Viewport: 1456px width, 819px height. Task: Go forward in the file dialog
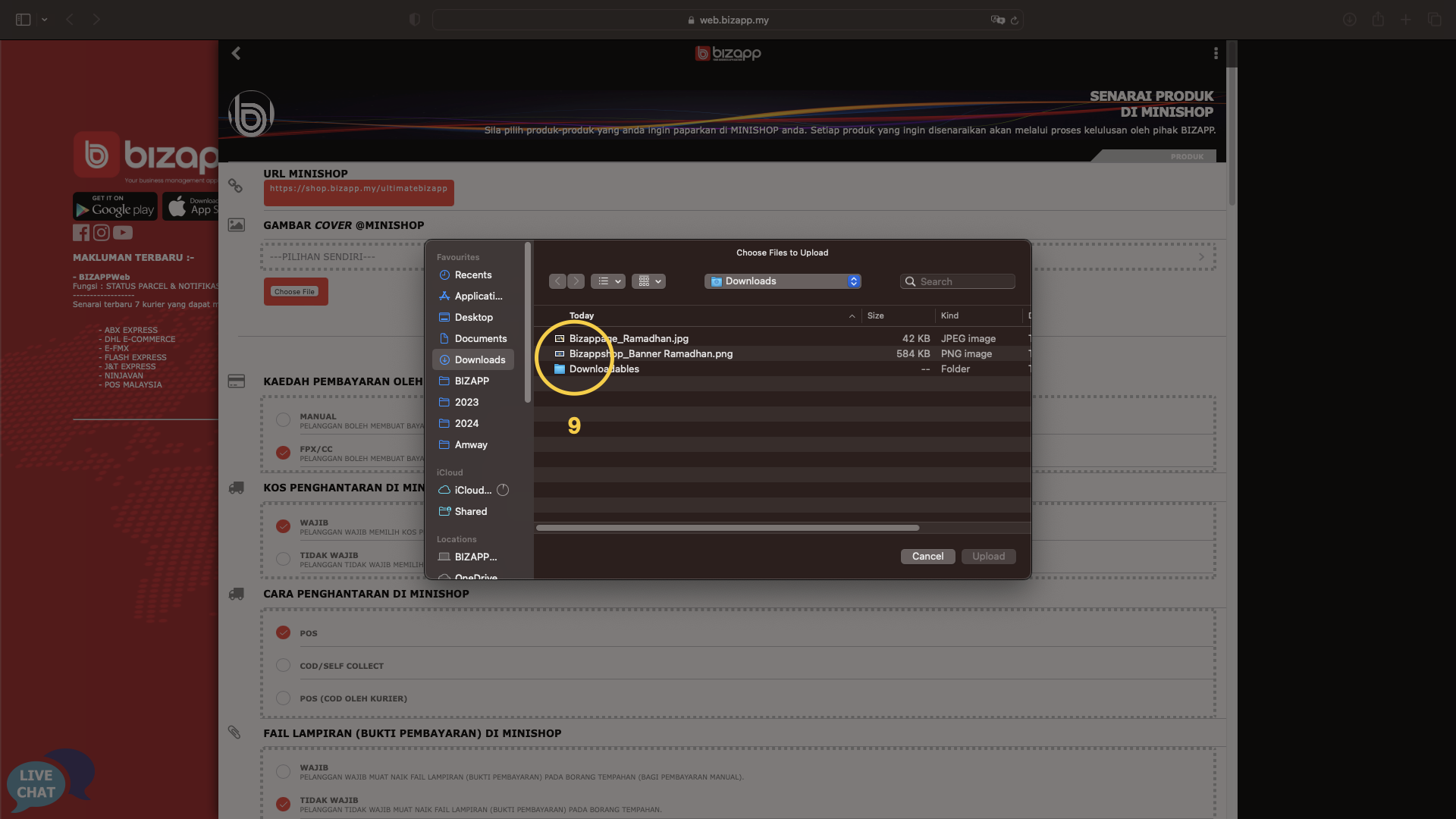pos(576,281)
